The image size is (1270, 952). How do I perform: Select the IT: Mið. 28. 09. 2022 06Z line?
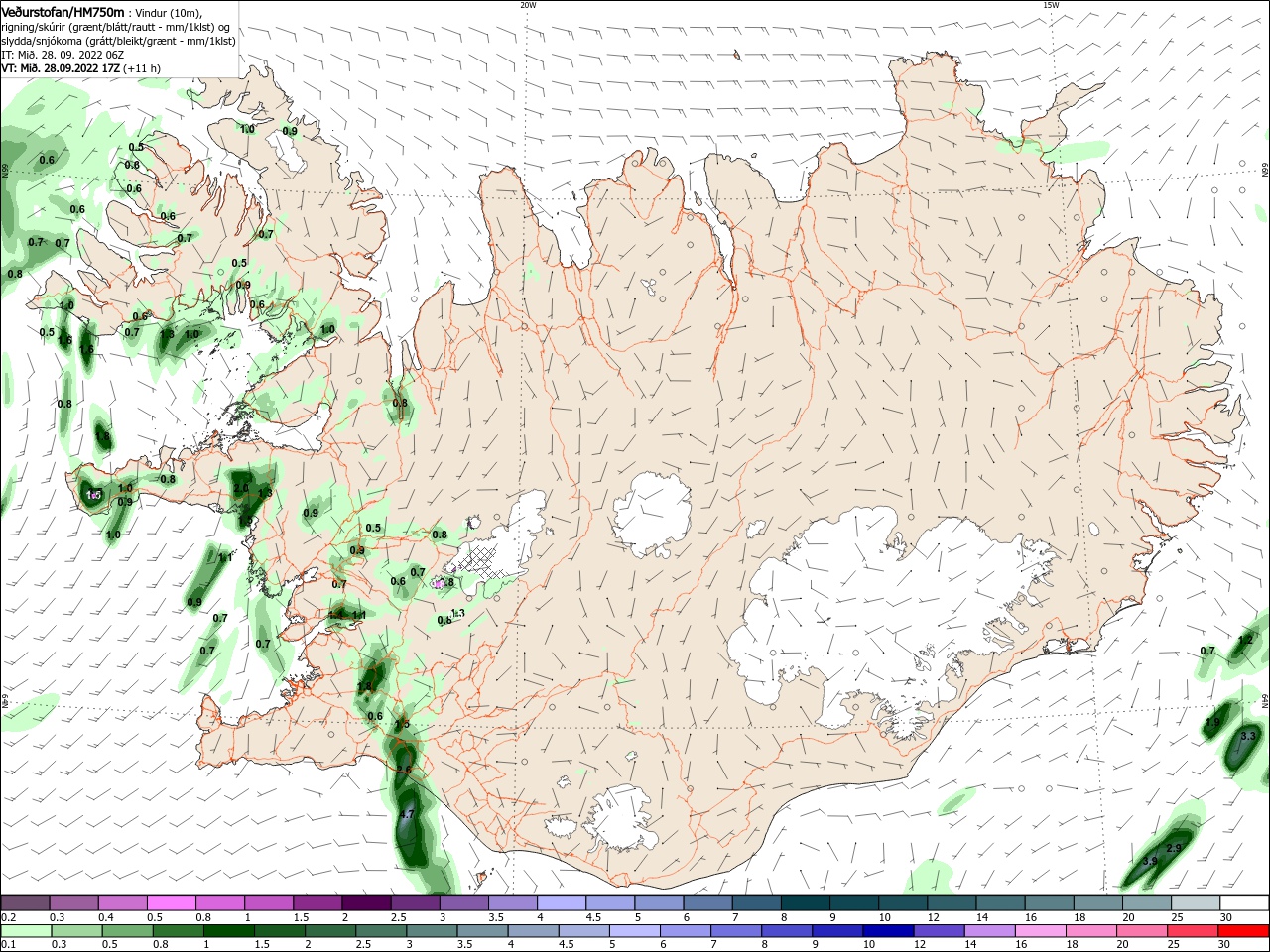[x=63, y=55]
